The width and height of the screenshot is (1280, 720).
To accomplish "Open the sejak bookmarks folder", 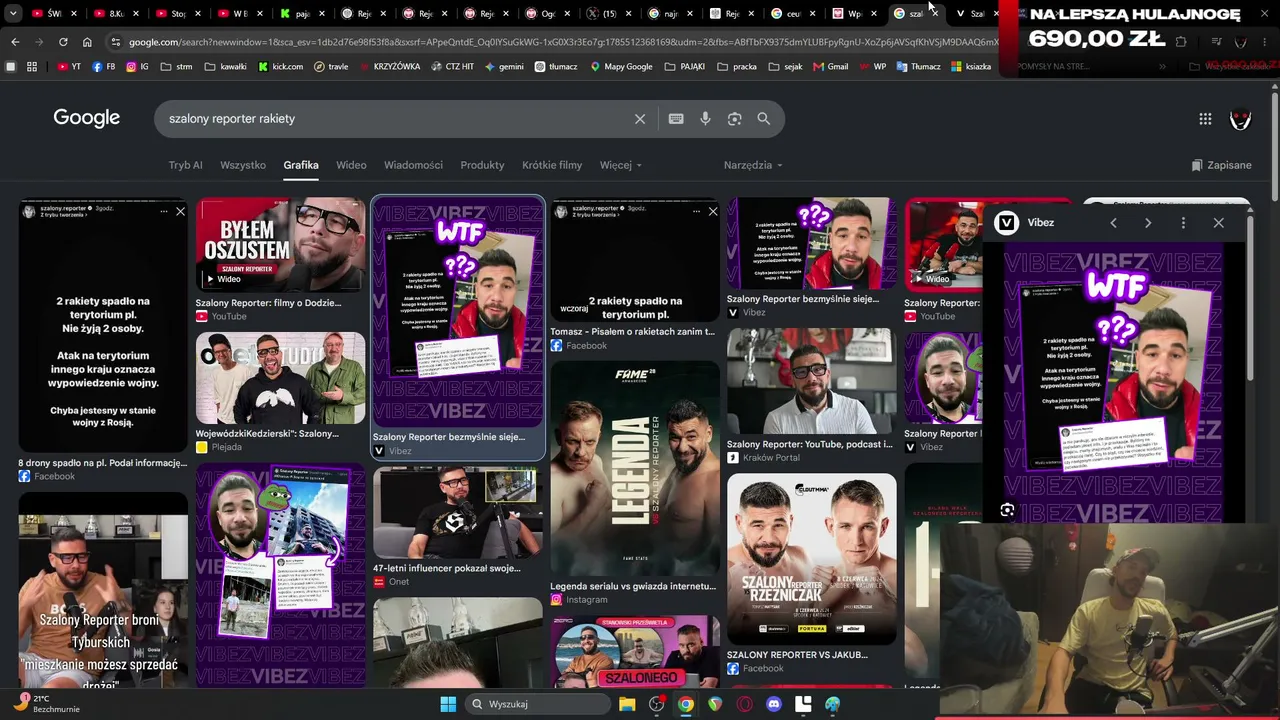I will pos(785,66).
